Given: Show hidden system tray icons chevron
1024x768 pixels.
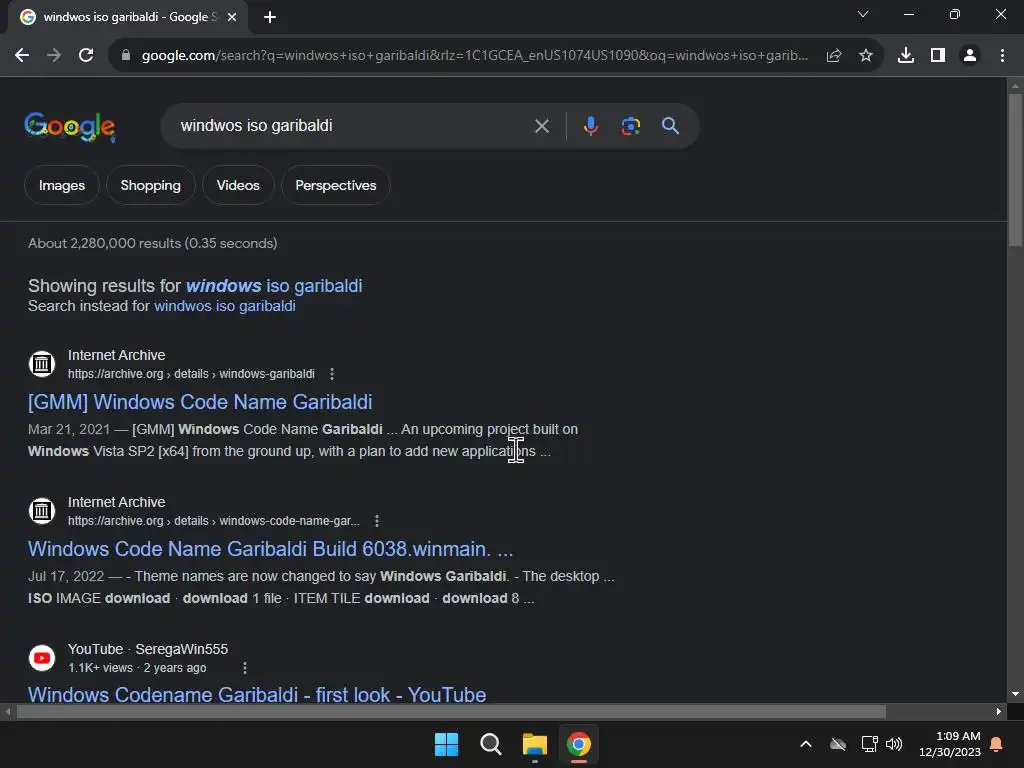Looking at the screenshot, I should click(x=806, y=744).
